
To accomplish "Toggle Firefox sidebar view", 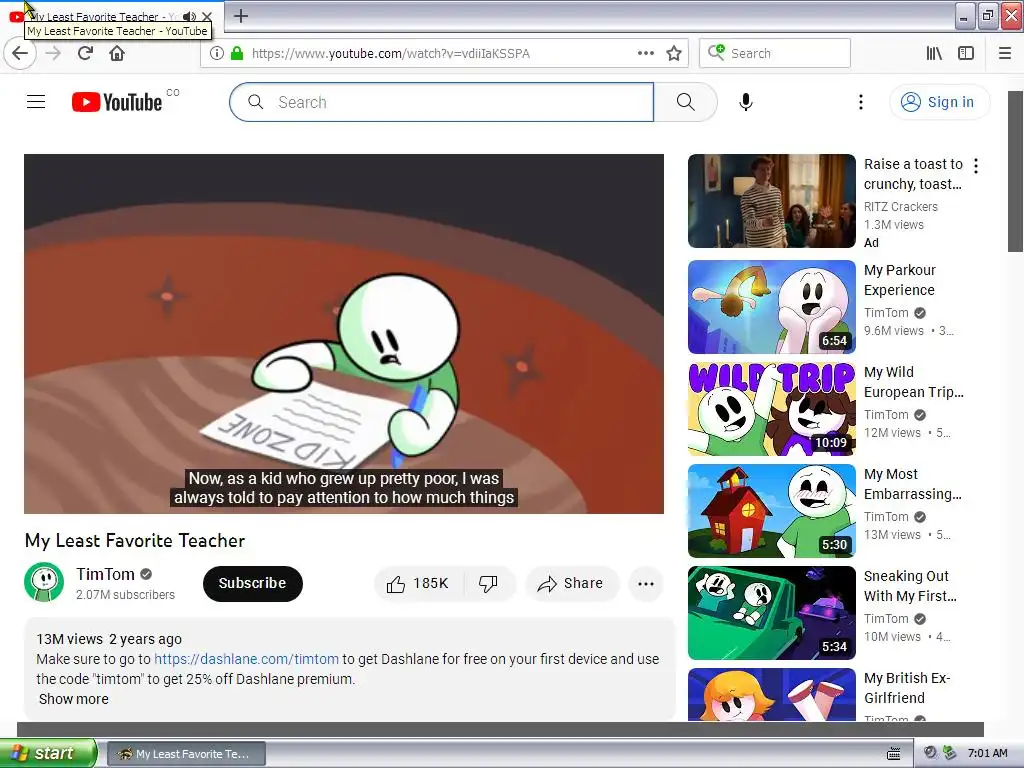I will point(966,54).
